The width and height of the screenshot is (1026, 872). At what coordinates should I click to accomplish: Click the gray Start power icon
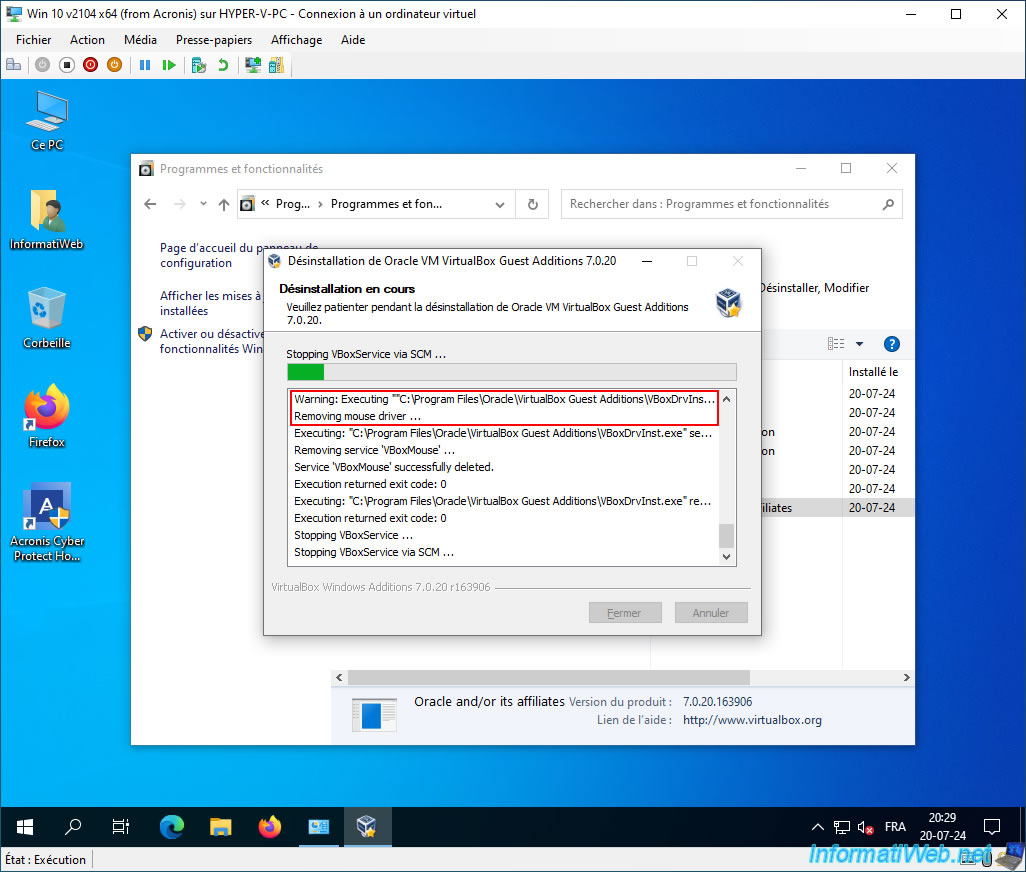(x=43, y=65)
